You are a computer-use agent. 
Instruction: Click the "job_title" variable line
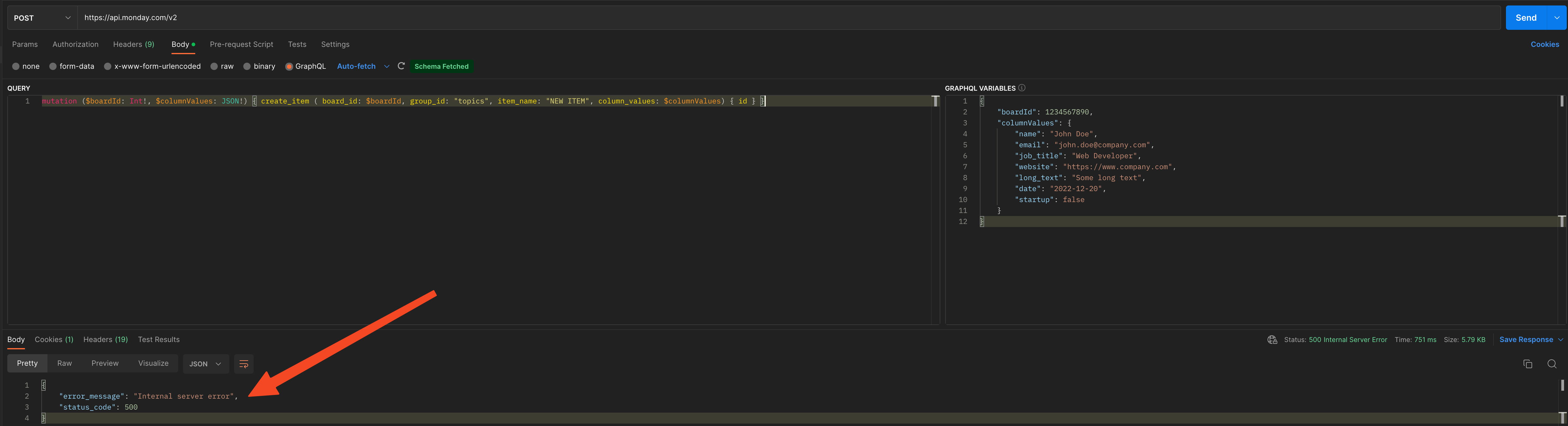pos(1078,156)
